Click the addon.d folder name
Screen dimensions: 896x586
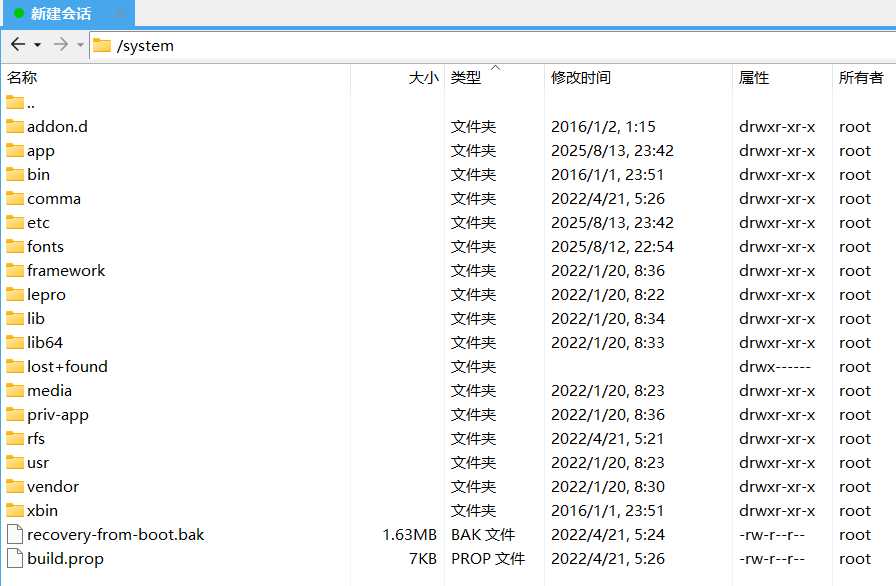[57, 126]
